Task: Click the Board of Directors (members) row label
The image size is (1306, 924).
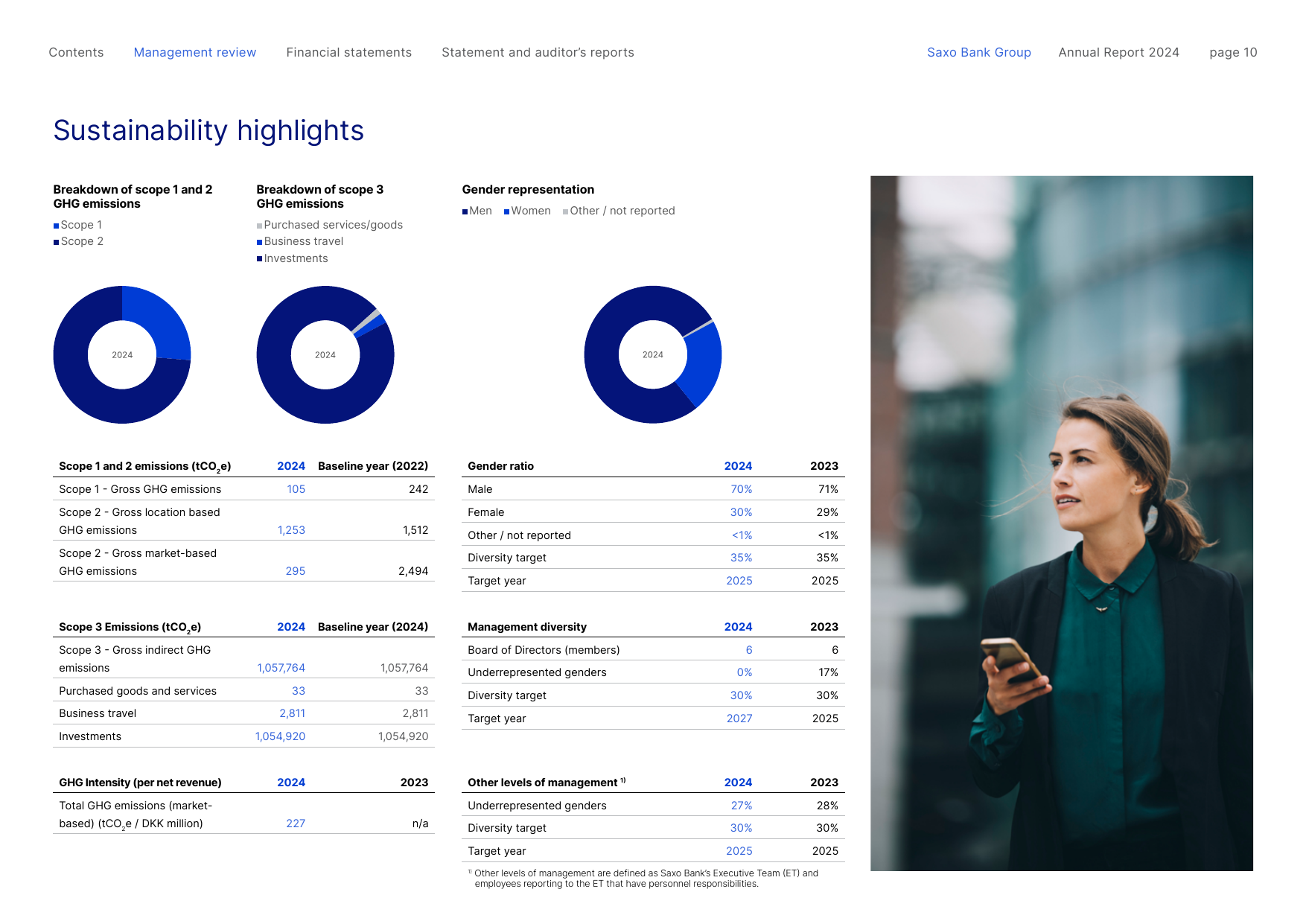Action: [x=544, y=650]
